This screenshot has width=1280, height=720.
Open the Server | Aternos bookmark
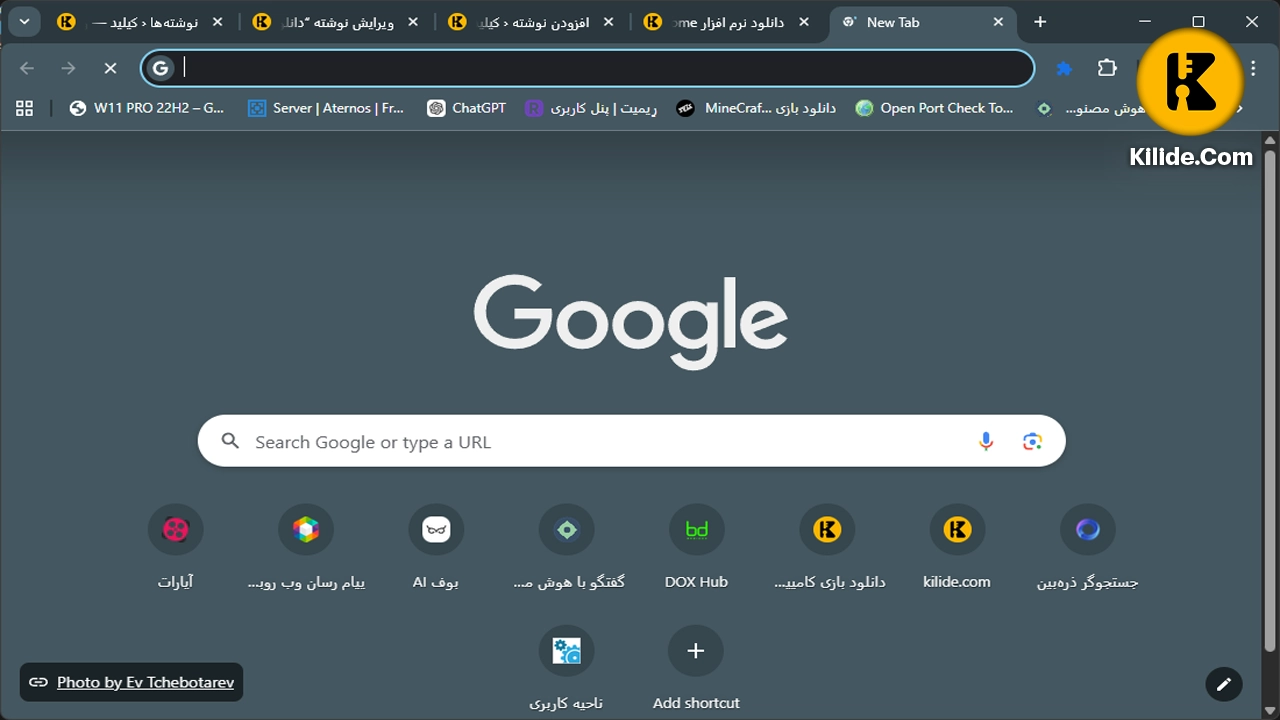pyautogui.click(x=326, y=108)
